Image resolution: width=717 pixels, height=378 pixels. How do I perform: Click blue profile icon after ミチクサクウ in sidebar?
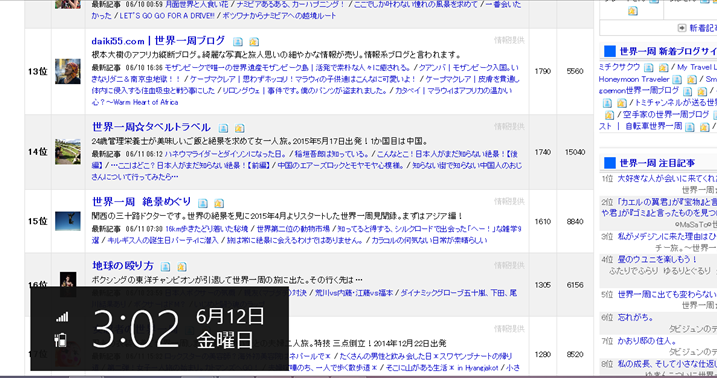pyautogui.click(x=649, y=68)
